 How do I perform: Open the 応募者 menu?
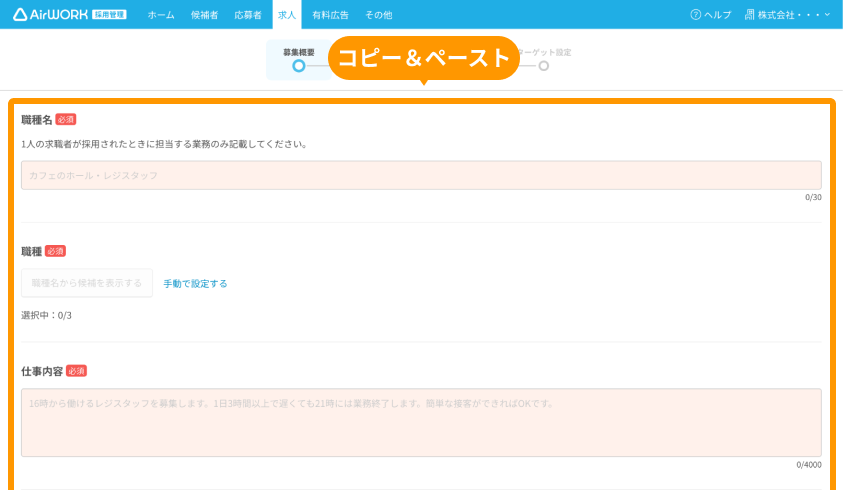[x=248, y=15]
